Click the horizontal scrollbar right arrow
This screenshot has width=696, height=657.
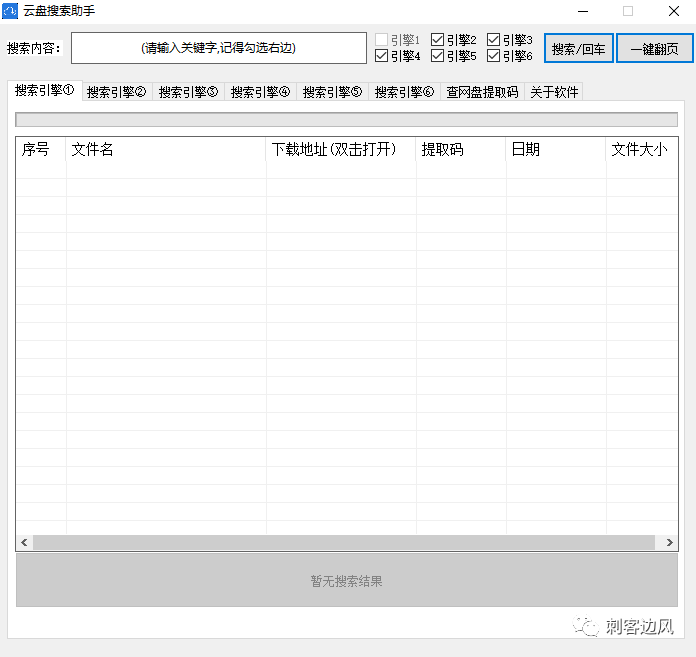point(669,542)
